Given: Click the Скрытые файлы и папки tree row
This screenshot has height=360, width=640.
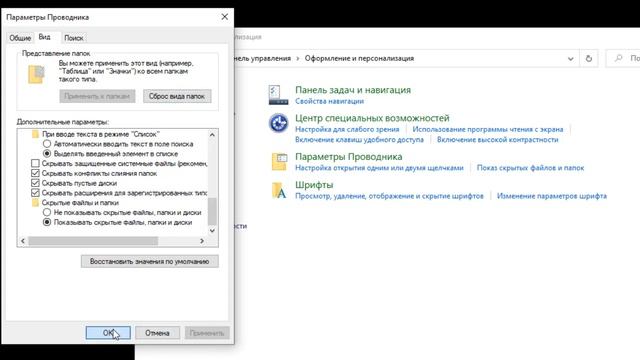Looking at the screenshot, I should 80,203.
